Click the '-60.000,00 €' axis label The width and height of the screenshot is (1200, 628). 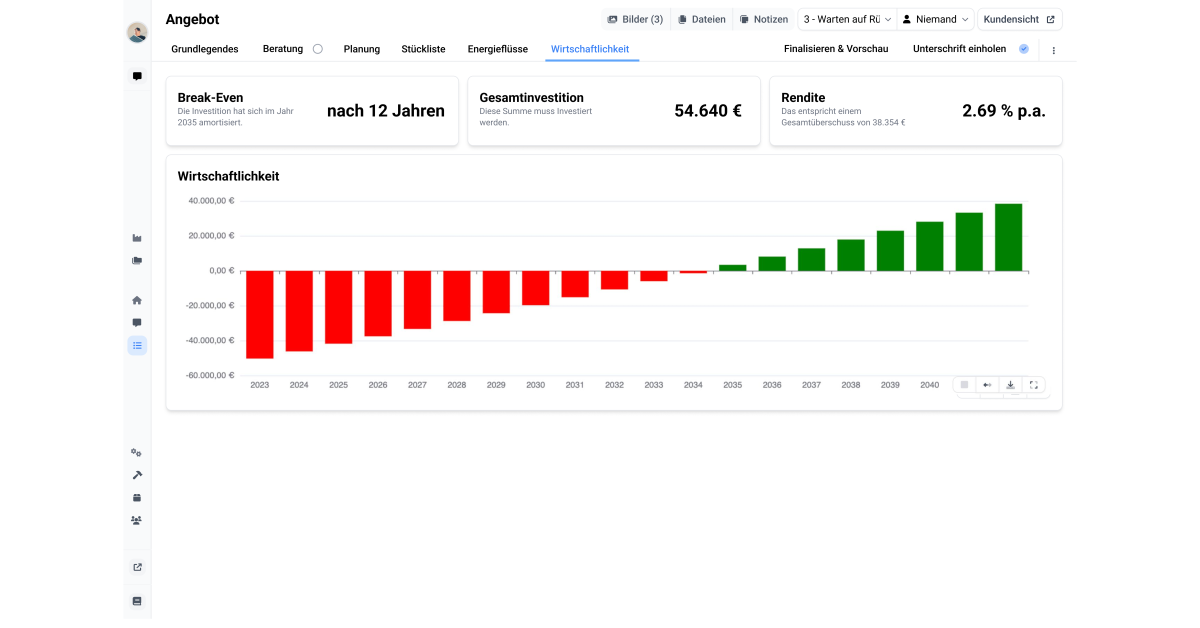click(210, 376)
